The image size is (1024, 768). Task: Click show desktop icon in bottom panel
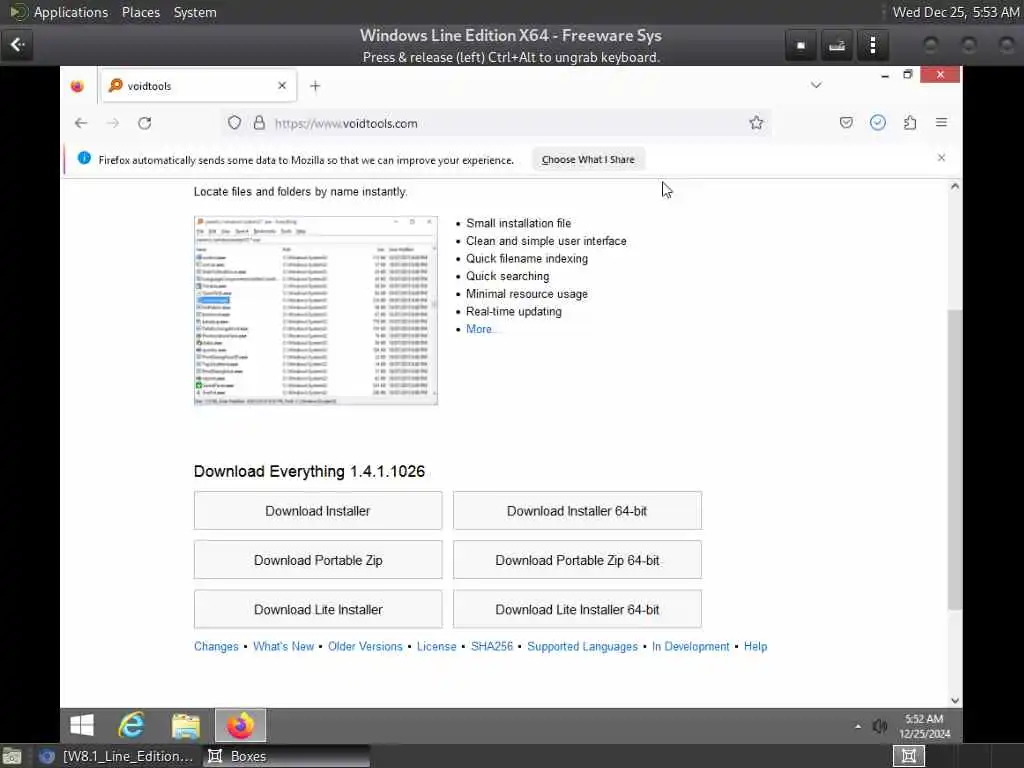click(x=12, y=756)
